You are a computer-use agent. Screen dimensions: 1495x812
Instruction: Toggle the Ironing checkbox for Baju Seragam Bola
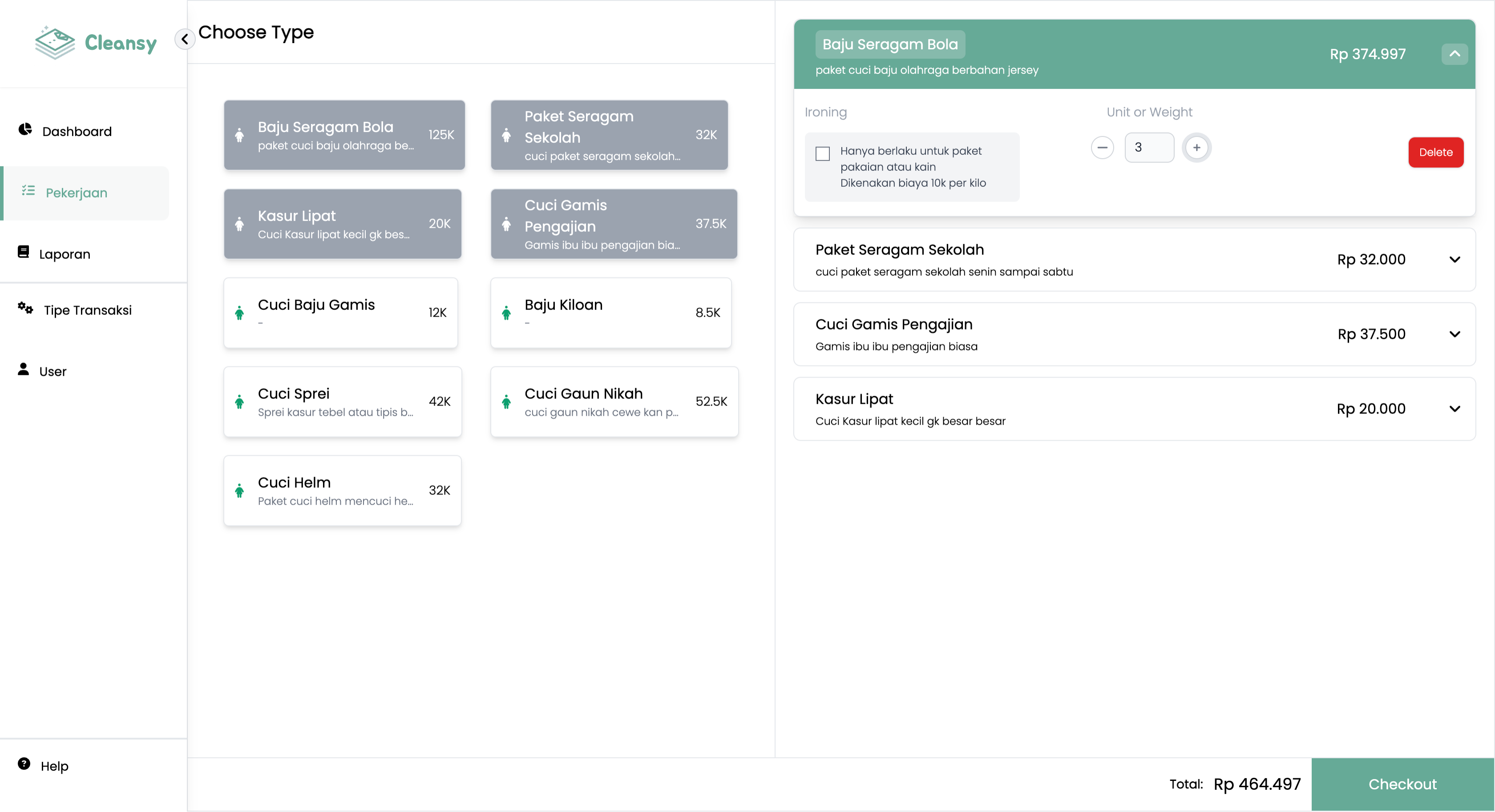[822, 152]
